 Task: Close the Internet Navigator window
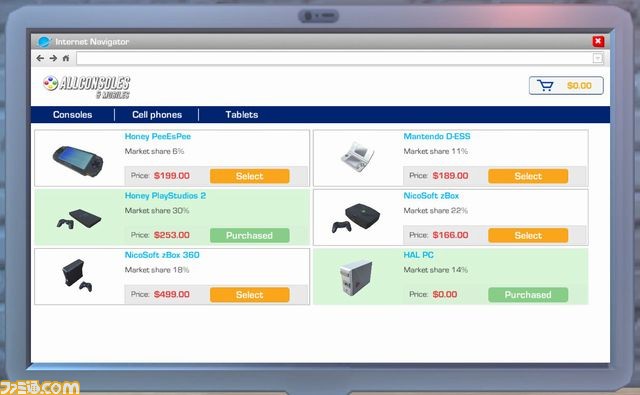(598, 41)
